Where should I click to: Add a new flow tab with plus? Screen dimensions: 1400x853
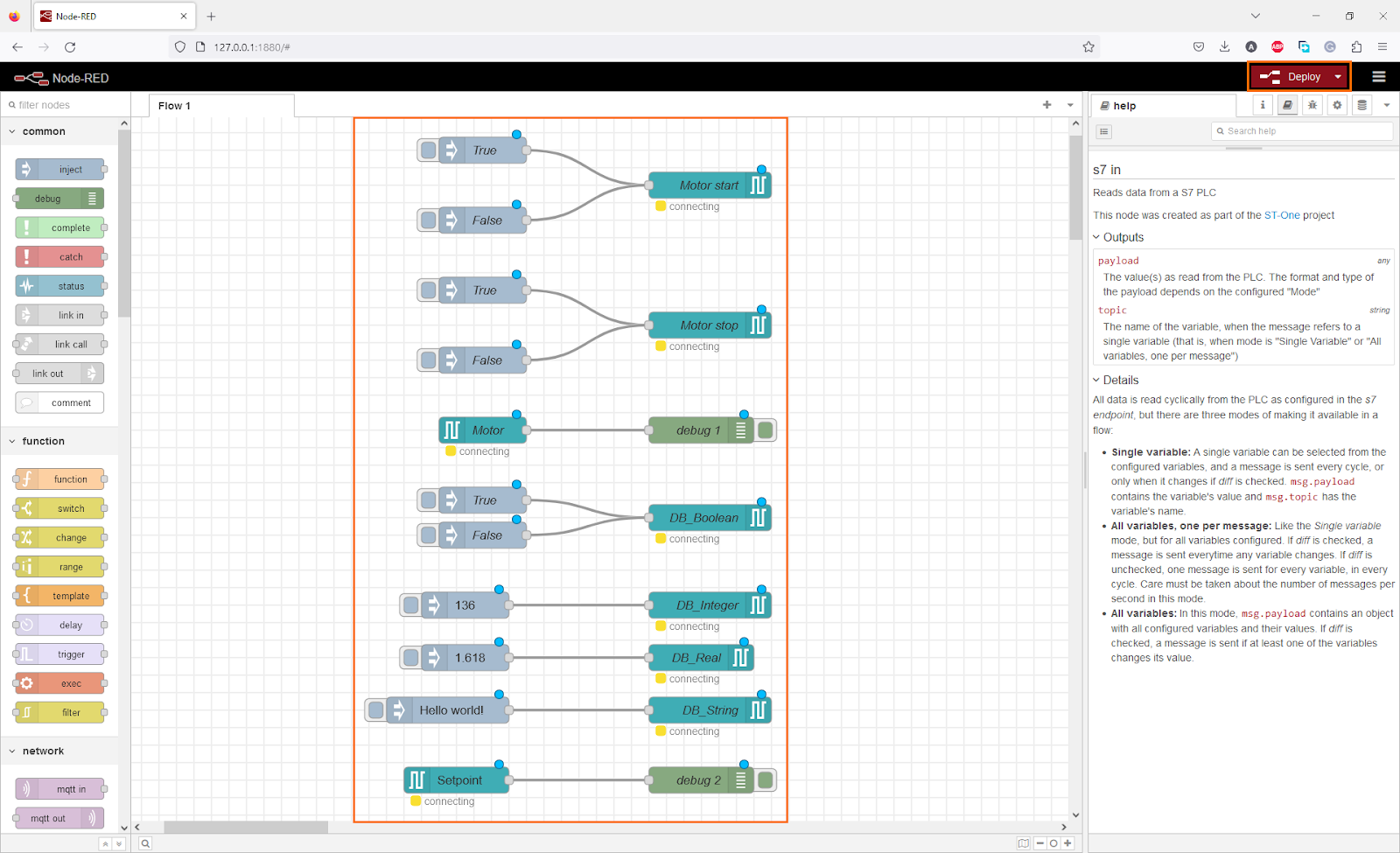(1046, 105)
